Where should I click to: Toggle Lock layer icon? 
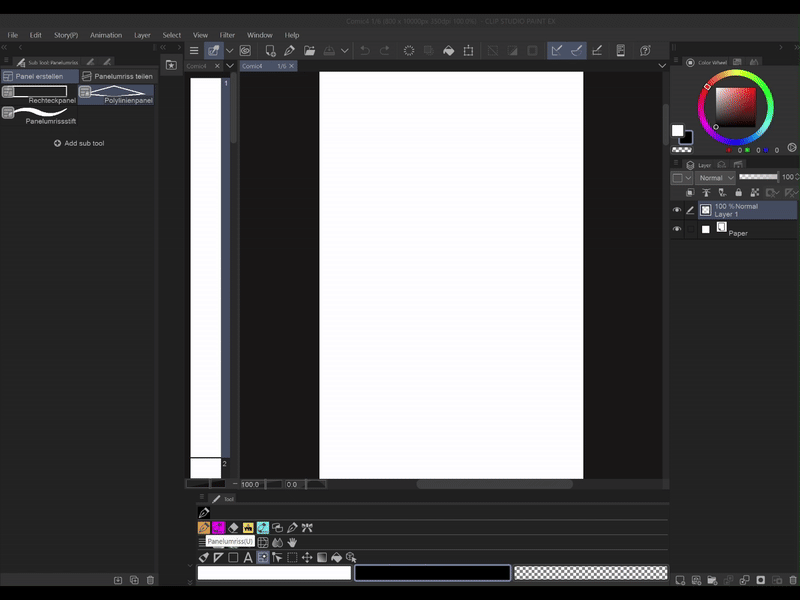pos(738,192)
